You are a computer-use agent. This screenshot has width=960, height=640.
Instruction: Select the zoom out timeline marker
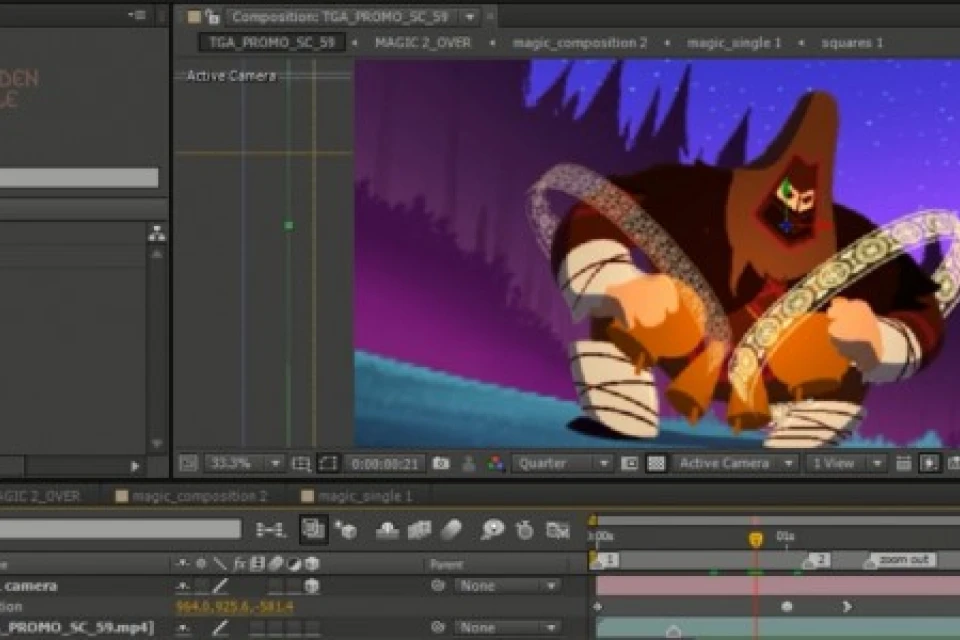[x=902, y=559]
